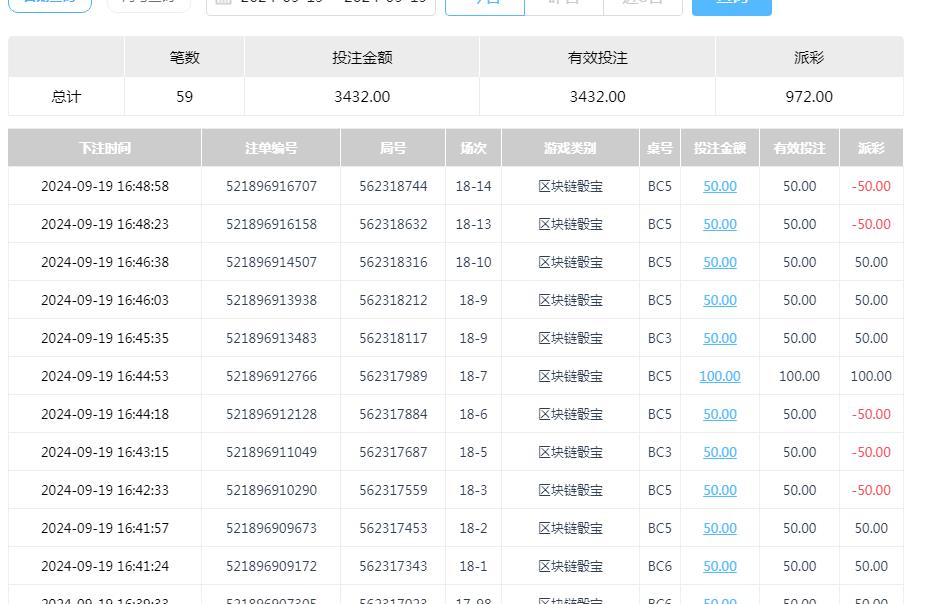Open the 100.00 bet amount link in row 18-7
941x604 pixels.
pyautogui.click(x=719, y=376)
